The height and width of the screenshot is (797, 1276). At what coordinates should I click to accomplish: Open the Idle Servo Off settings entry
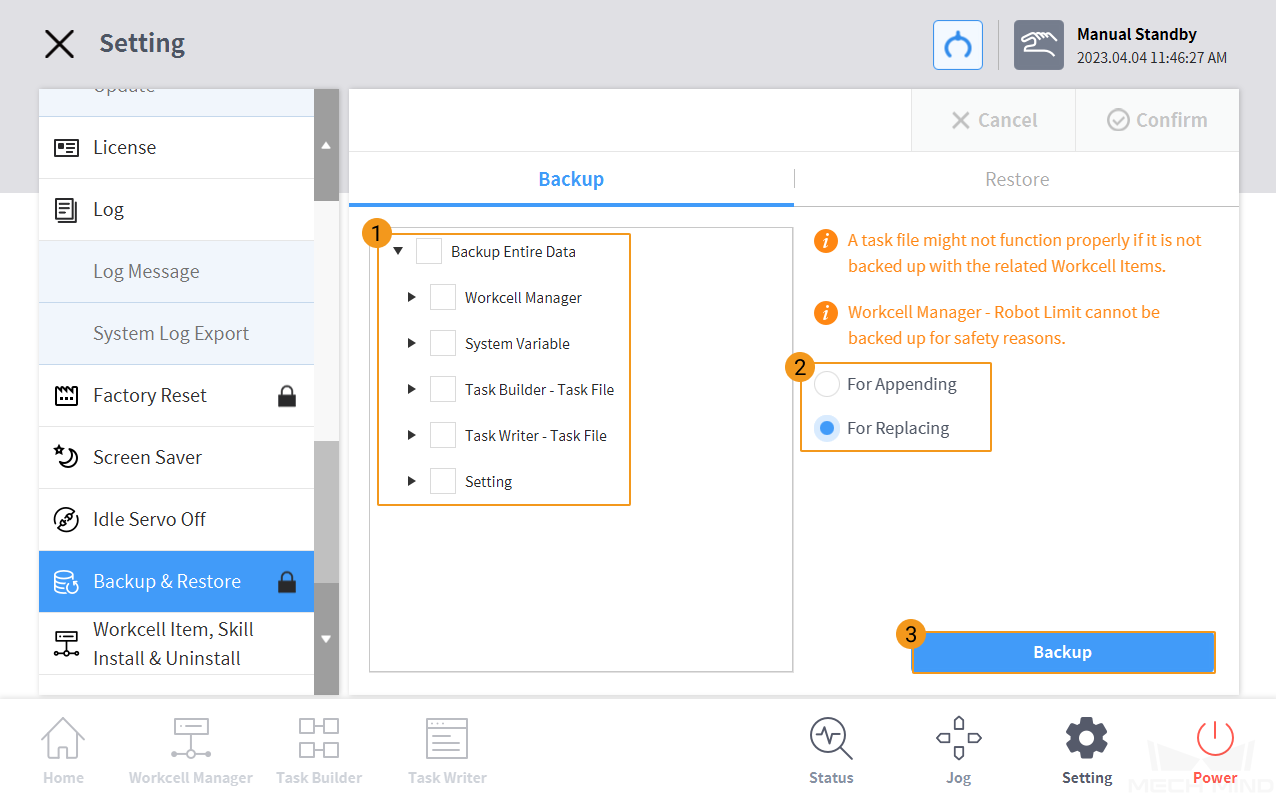click(176, 520)
